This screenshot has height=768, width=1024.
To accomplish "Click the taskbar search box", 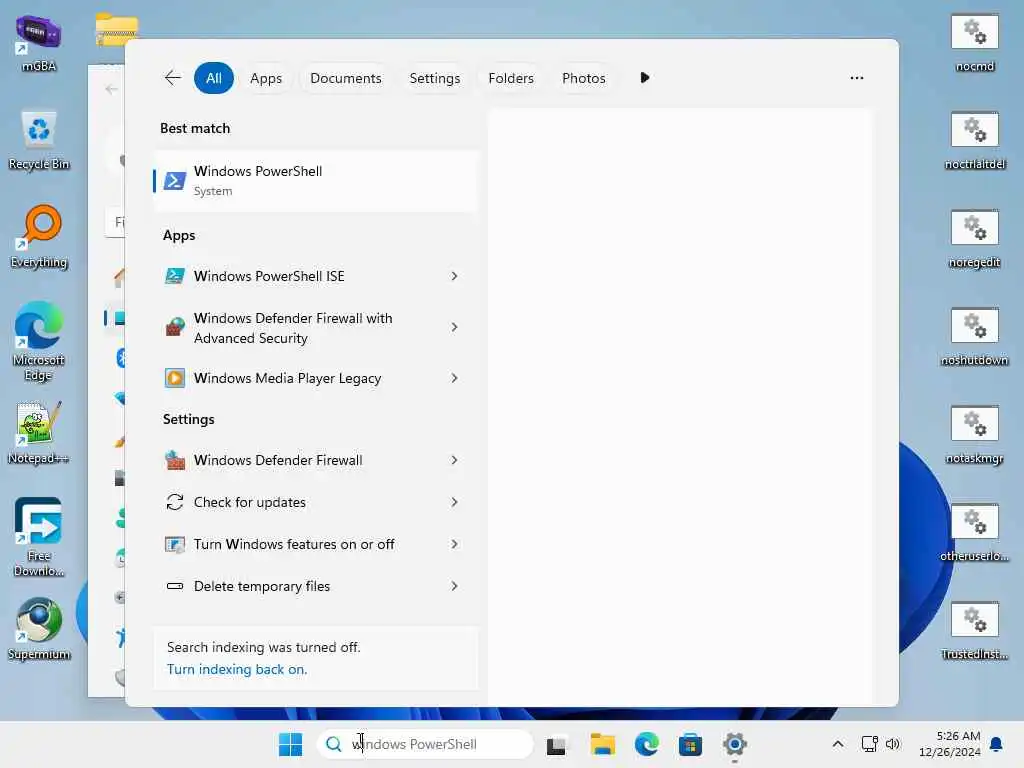I will (x=425, y=744).
